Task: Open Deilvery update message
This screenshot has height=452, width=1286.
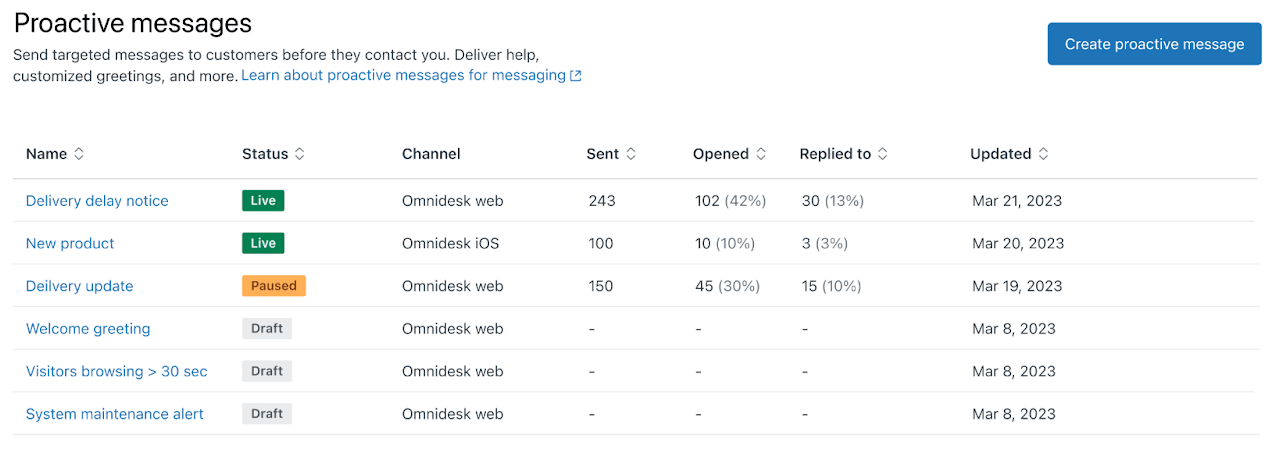Action: pyautogui.click(x=79, y=286)
